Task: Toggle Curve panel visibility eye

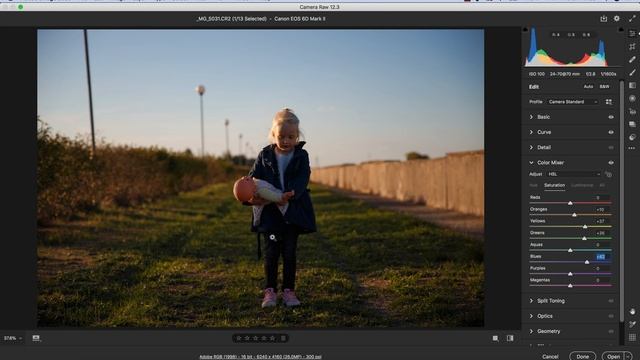Action: tap(611, 132)
